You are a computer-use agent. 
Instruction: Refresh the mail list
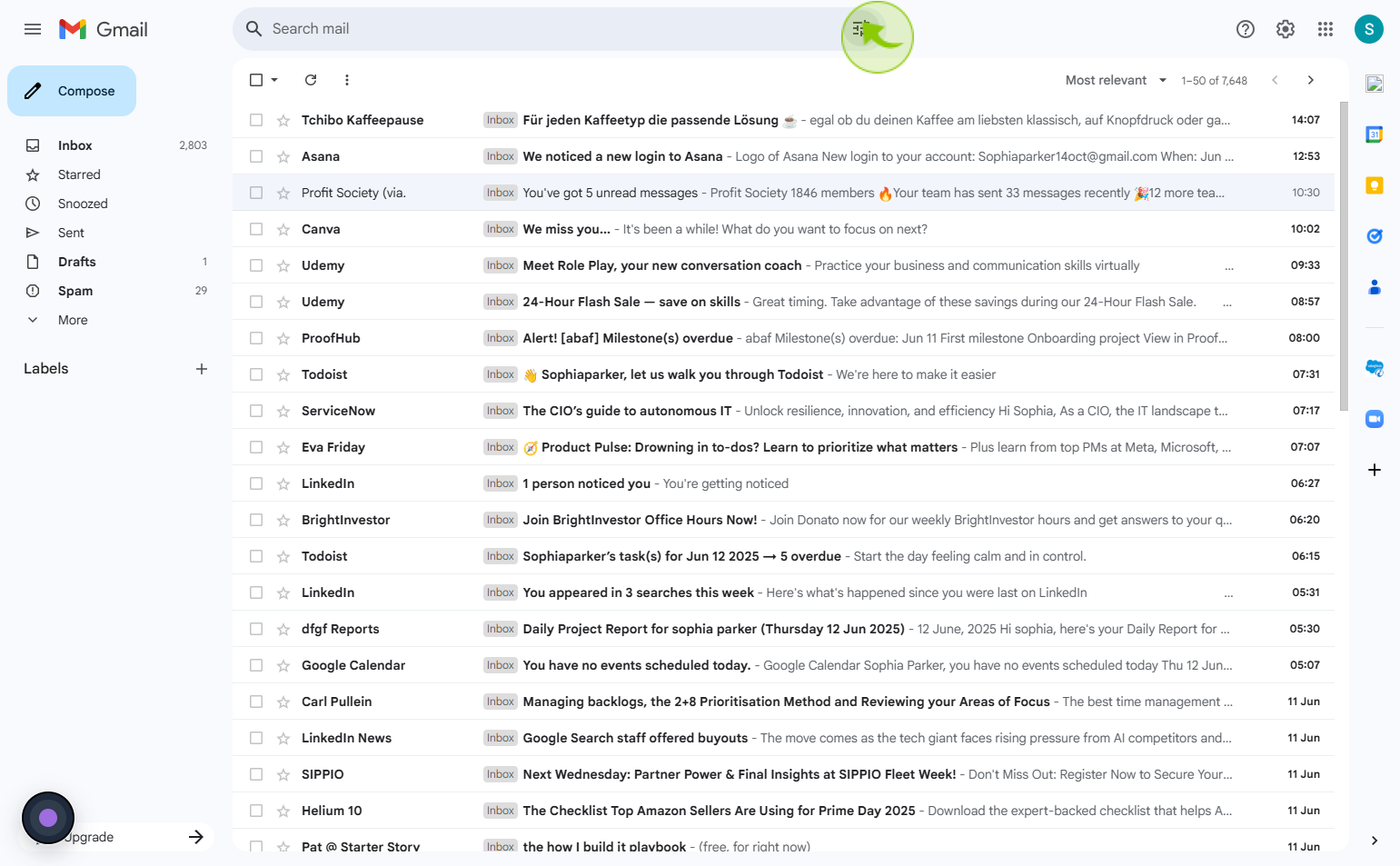[x=311, y=80]
